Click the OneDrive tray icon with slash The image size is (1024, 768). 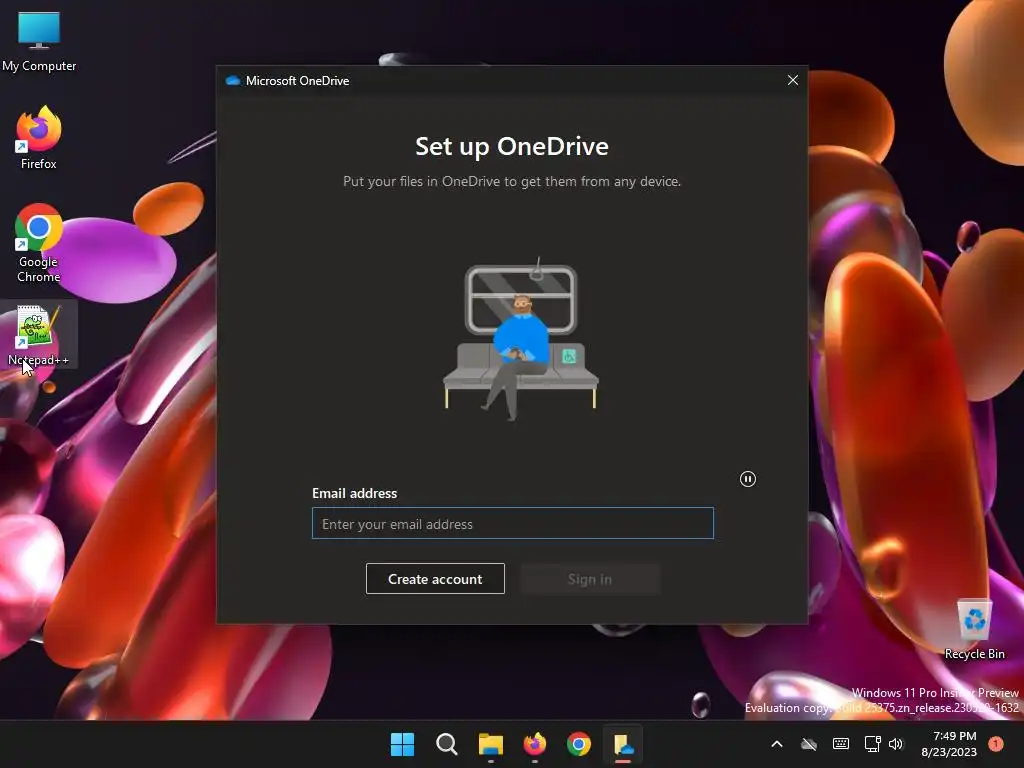[809, 744]
